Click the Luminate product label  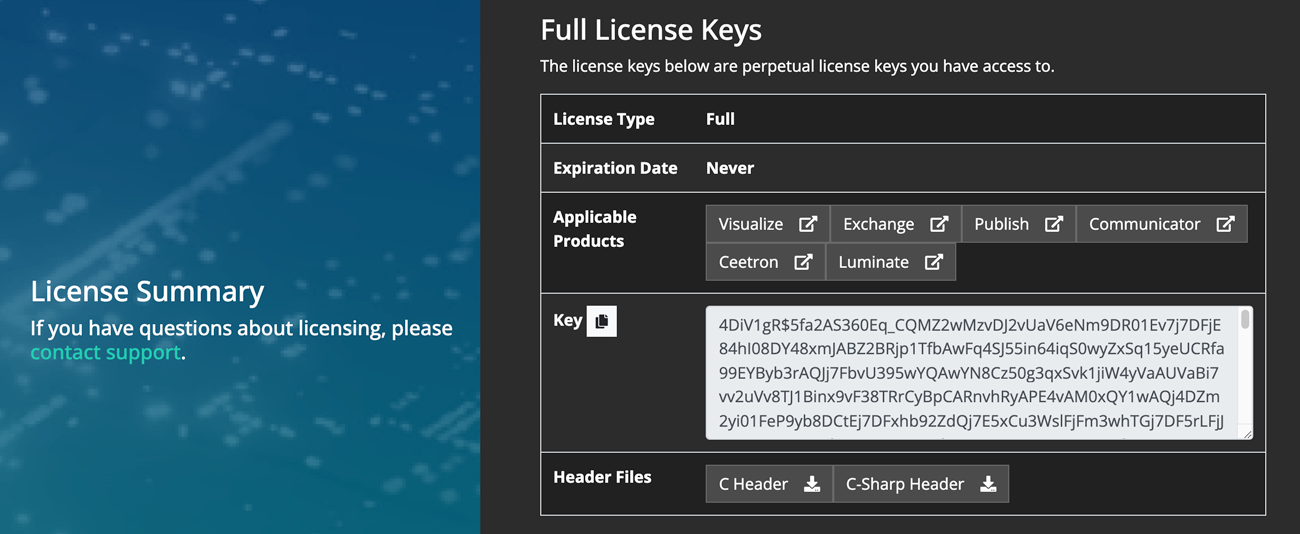tap(873, 262)
